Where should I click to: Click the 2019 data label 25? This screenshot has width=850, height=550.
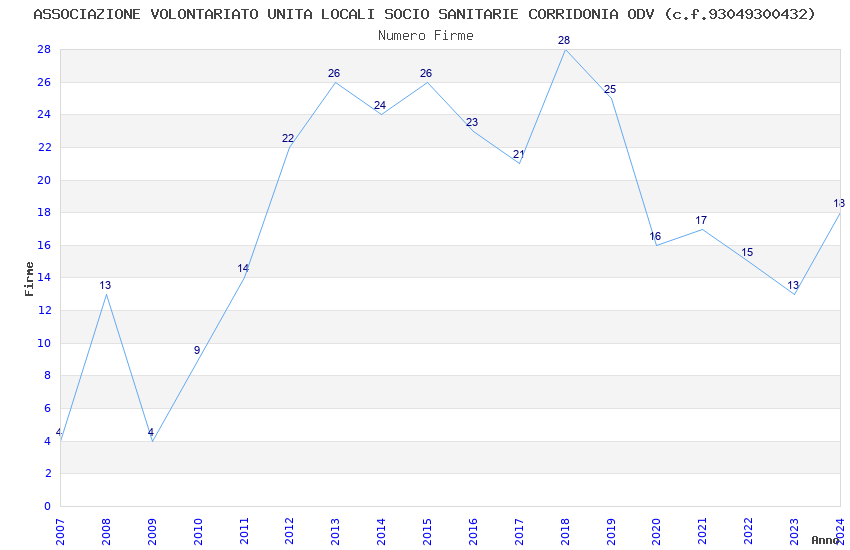click(x=610, y=90)
